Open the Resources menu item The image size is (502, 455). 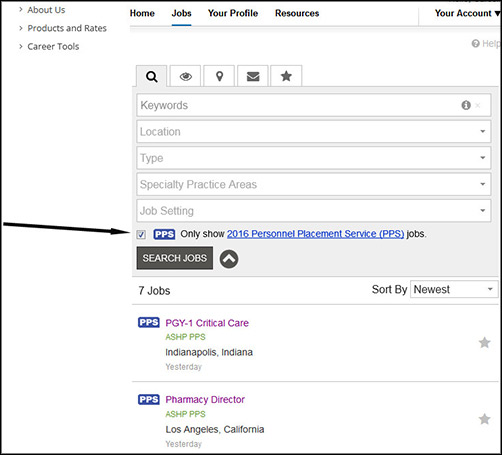[297, 13]
